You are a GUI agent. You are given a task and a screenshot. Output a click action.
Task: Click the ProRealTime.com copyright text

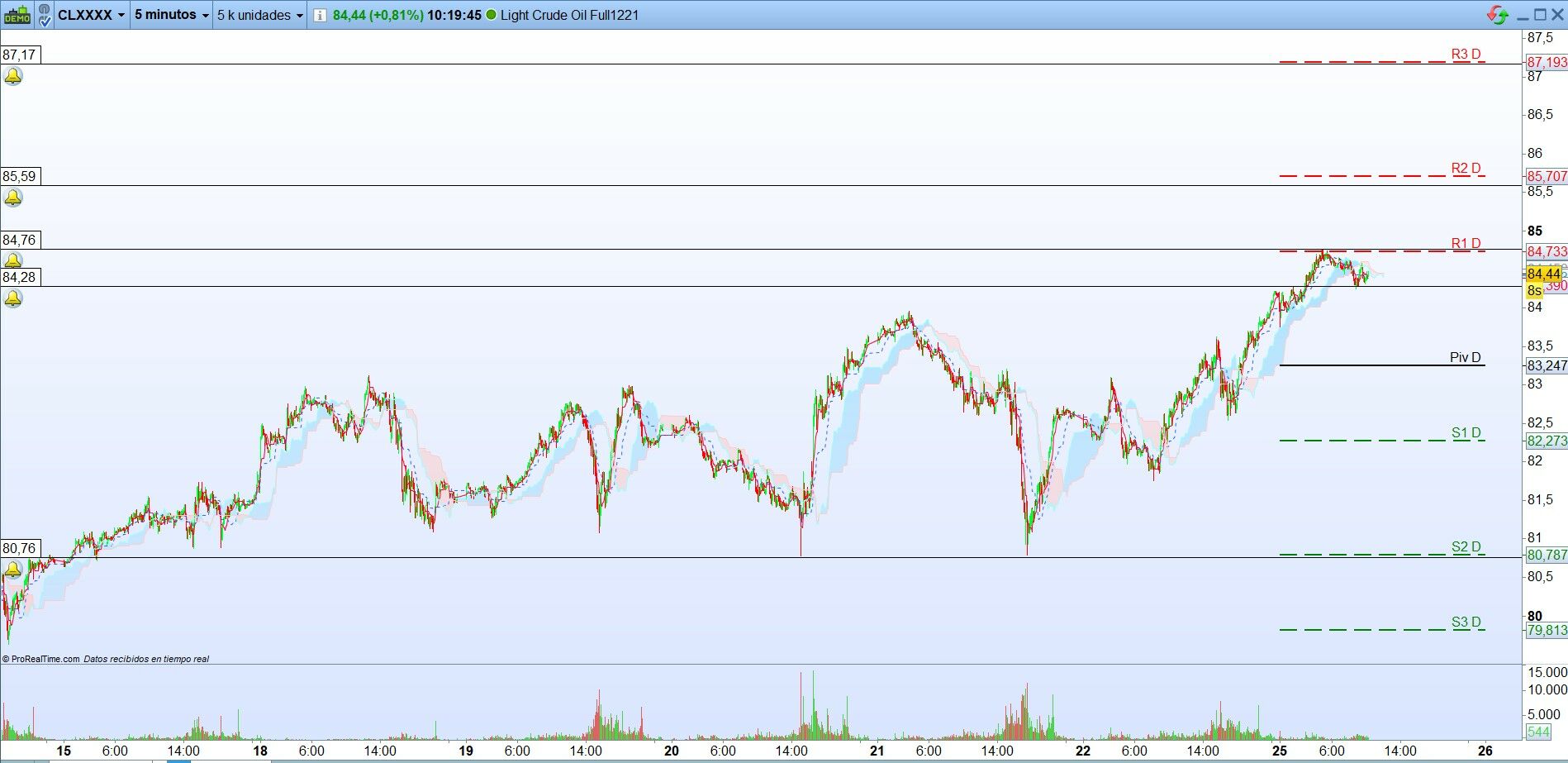click(41, 659)
